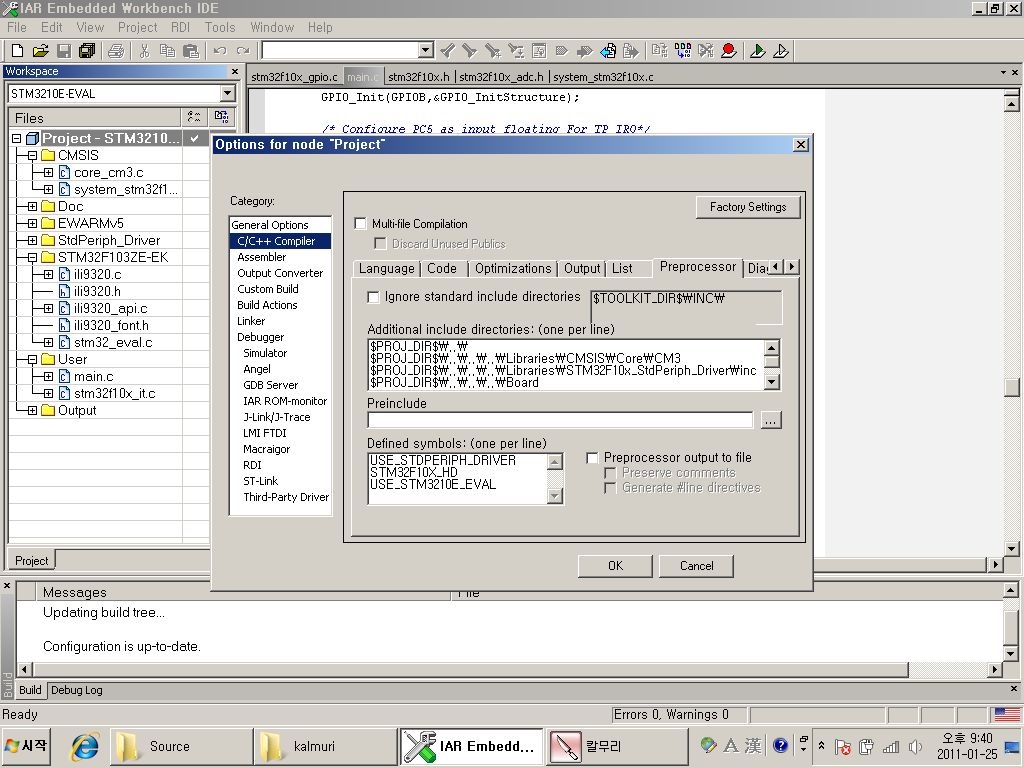
Task: Select the Debug Log tab
Action: pyautogui.click(x=76, y=690)
